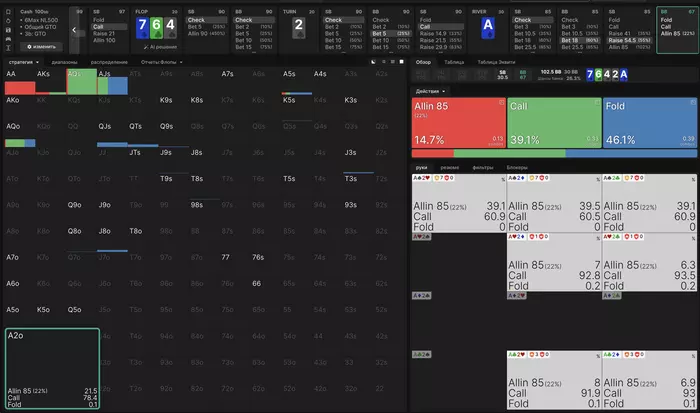
Task: Choose Allin 90 action on flop
Action: [207, 33]
